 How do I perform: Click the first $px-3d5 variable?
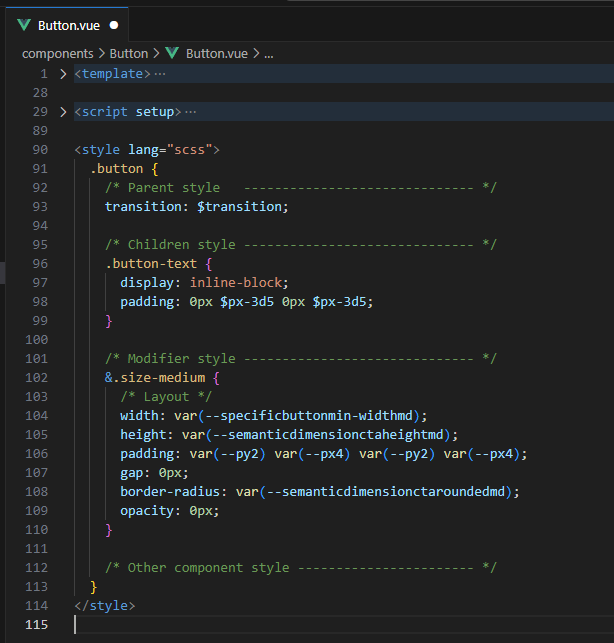tap(247, 302)
